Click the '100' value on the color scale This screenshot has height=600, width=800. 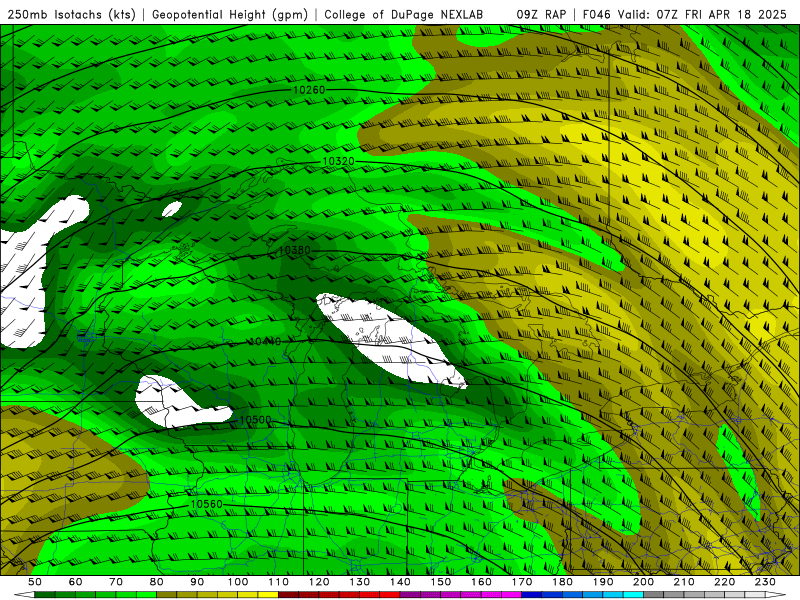[238, 582]
